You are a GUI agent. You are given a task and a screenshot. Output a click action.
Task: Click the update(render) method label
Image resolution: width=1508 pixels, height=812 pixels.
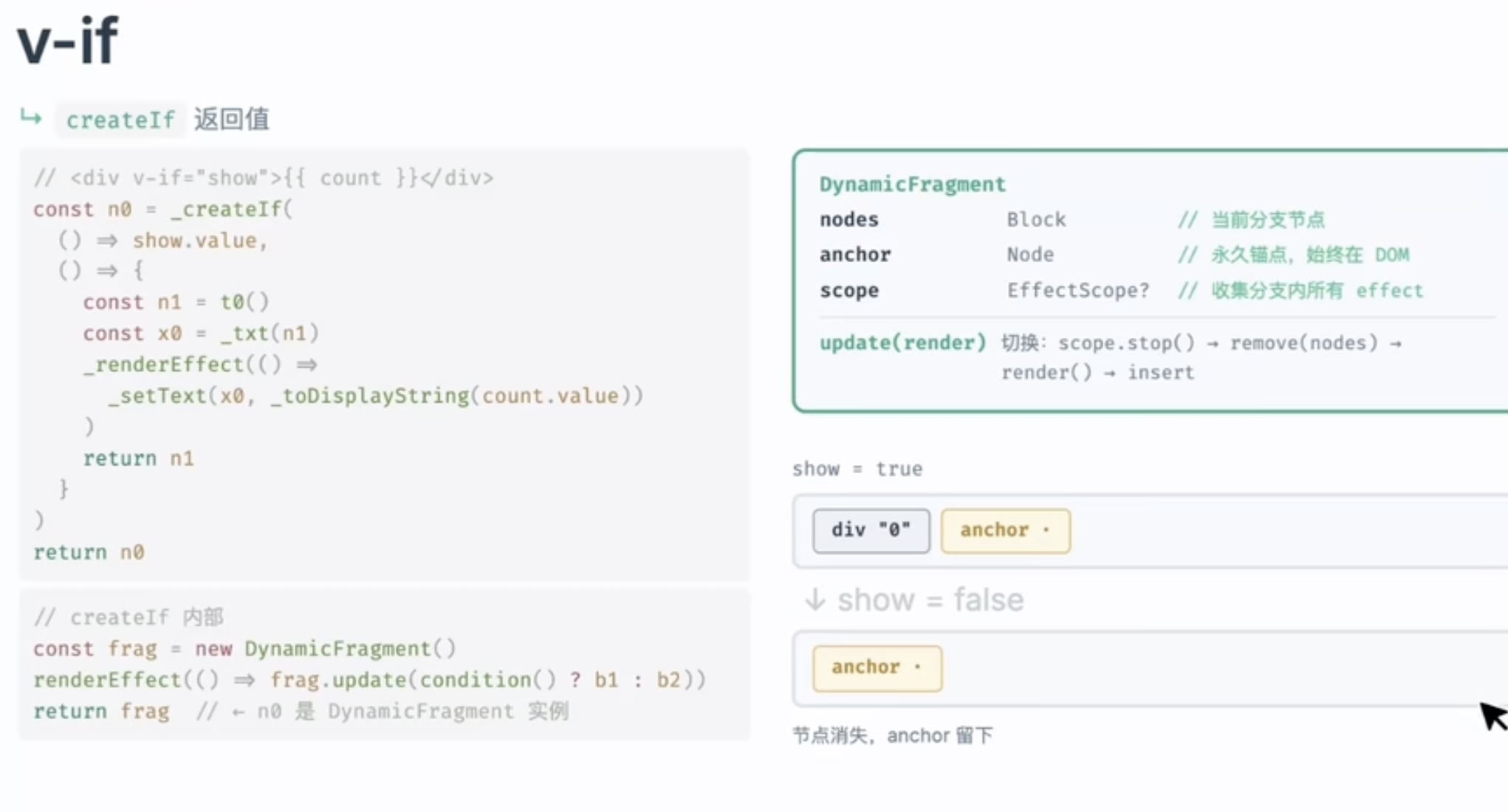pyautogui.click(x=902, y=343)
